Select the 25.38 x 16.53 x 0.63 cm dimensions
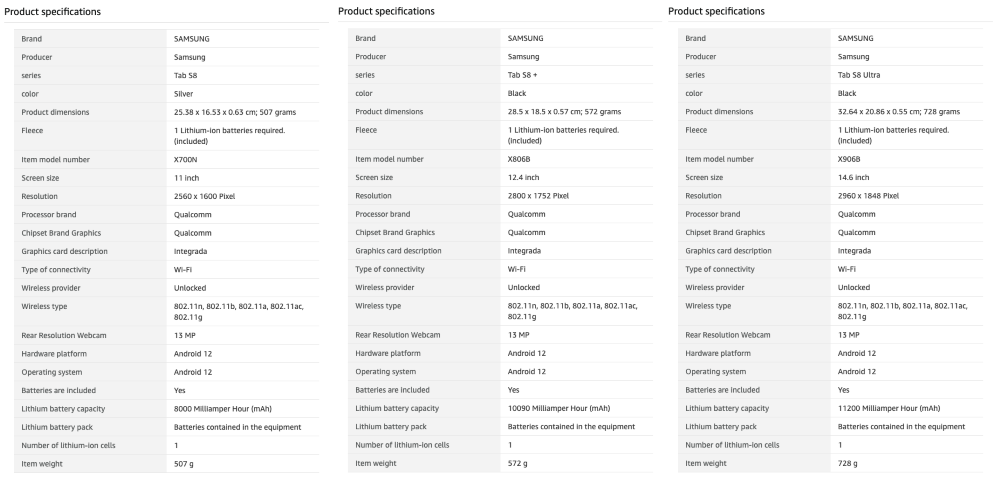Screen dimensions: 1000x494 click(234, 112)
